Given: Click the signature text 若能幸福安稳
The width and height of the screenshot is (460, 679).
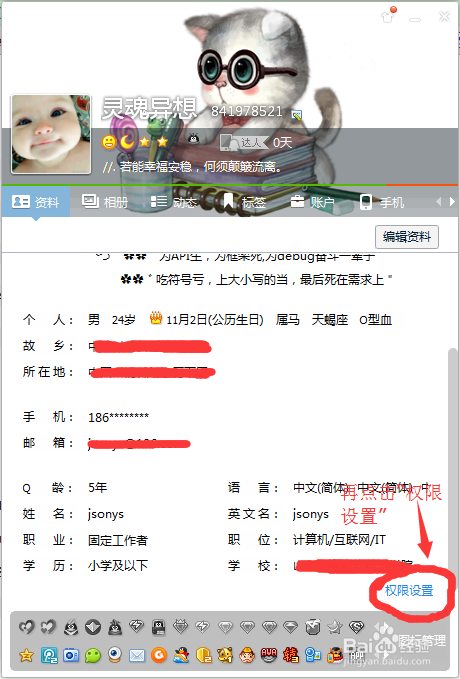Looking at the screenshot, I should (x=155, y=167).
